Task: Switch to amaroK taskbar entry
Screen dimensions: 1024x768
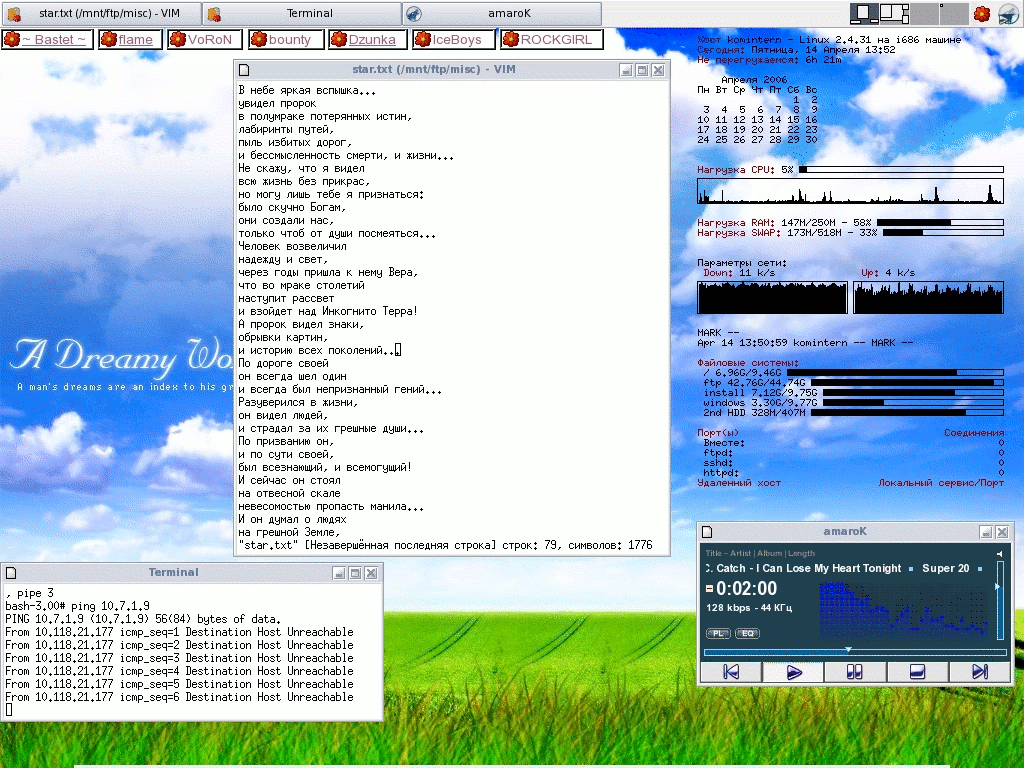Action: (x=502, y=13)
